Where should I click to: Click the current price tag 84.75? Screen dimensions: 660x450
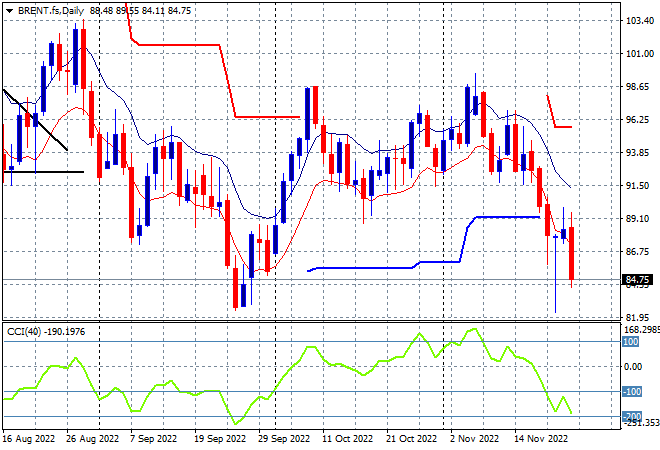(637, 280)
